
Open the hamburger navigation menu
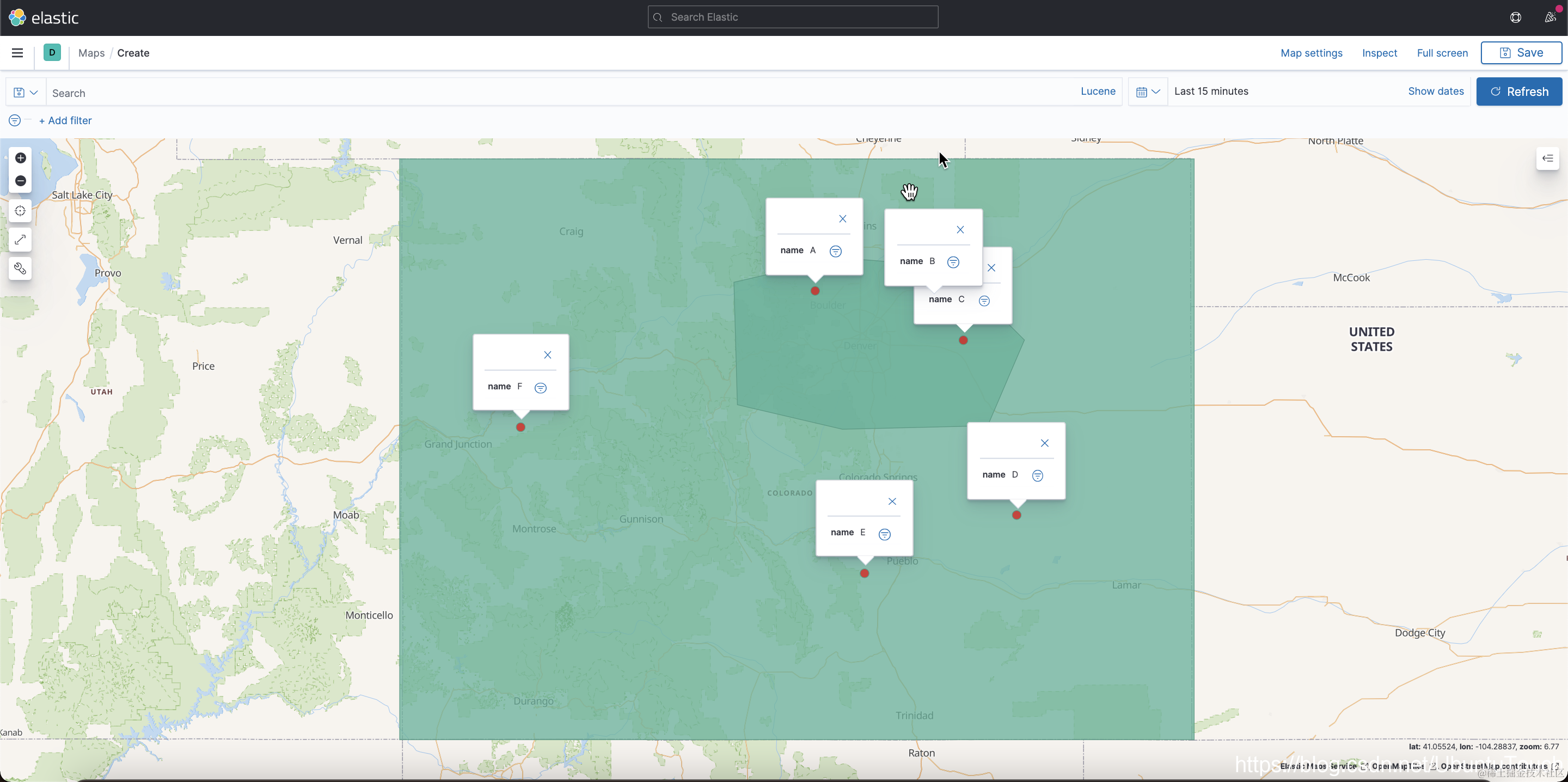click(17, 53)
